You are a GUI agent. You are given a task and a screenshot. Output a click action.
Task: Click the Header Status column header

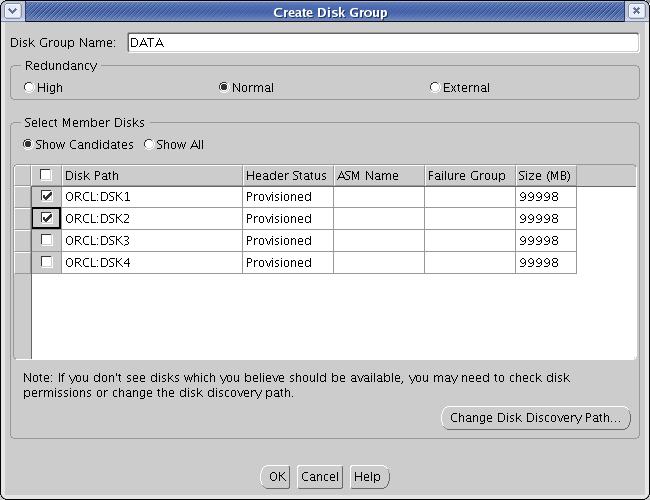pyautogui.click(x=287, y=176)
